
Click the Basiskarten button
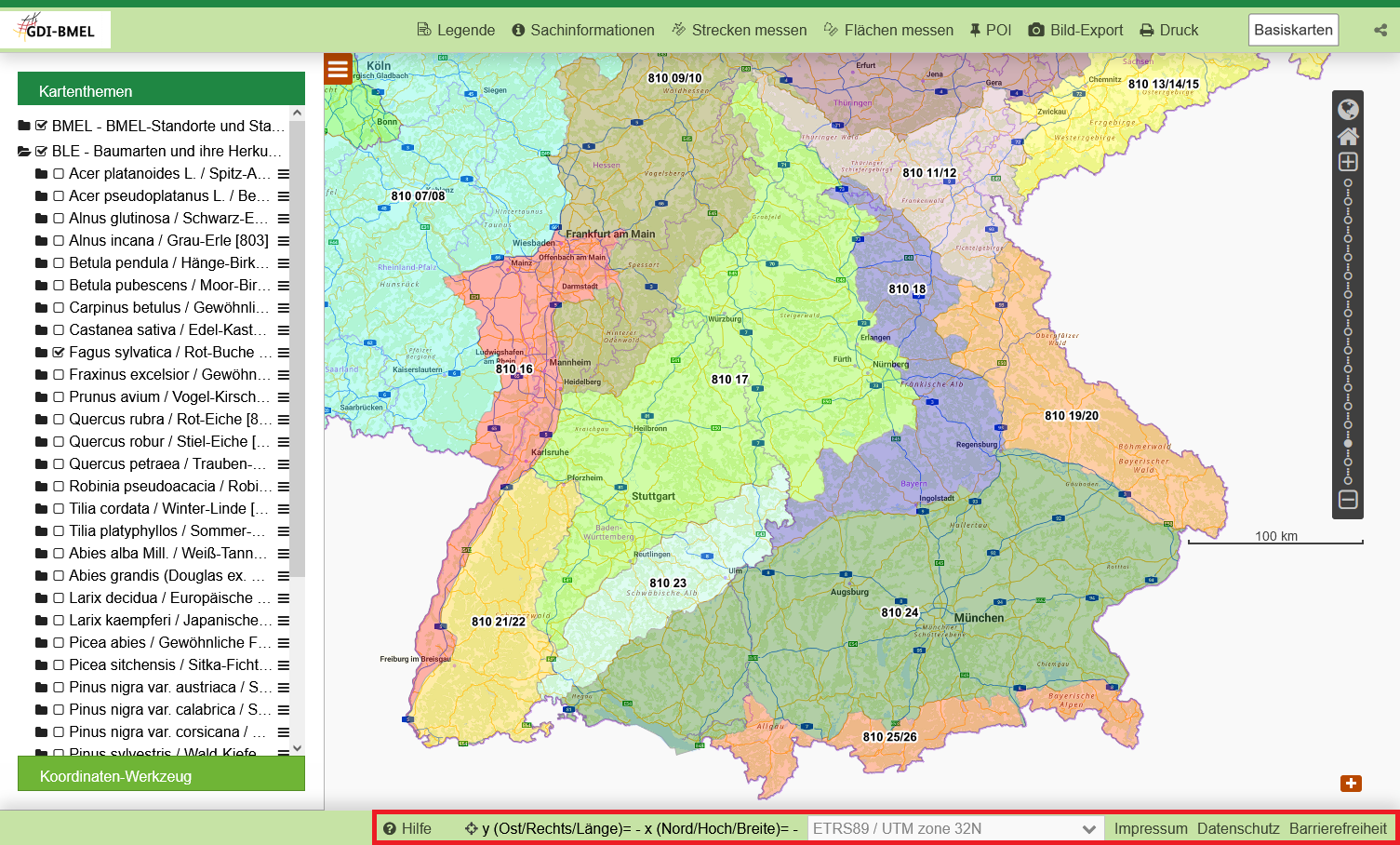(1293, 30)
